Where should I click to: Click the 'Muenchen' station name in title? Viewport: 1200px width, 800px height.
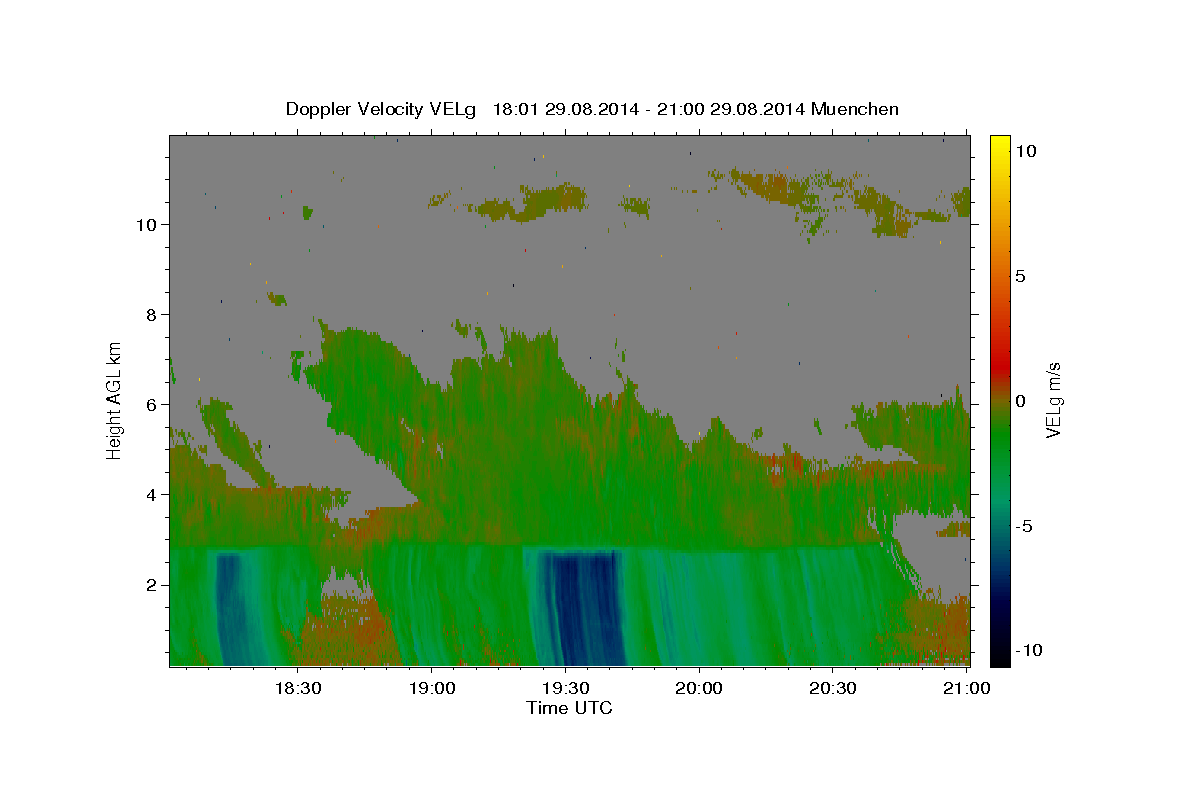[x=856, y=109]
